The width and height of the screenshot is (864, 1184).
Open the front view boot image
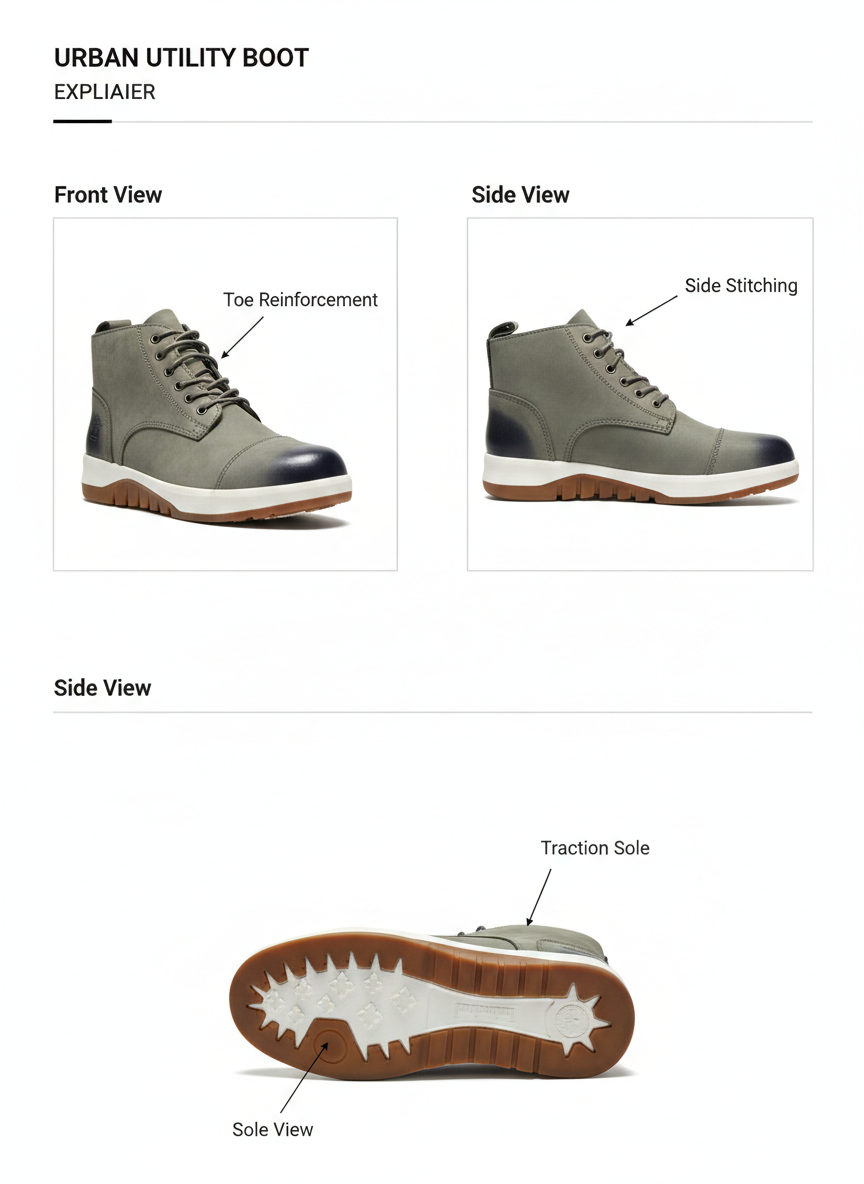(x=225, y=394)
